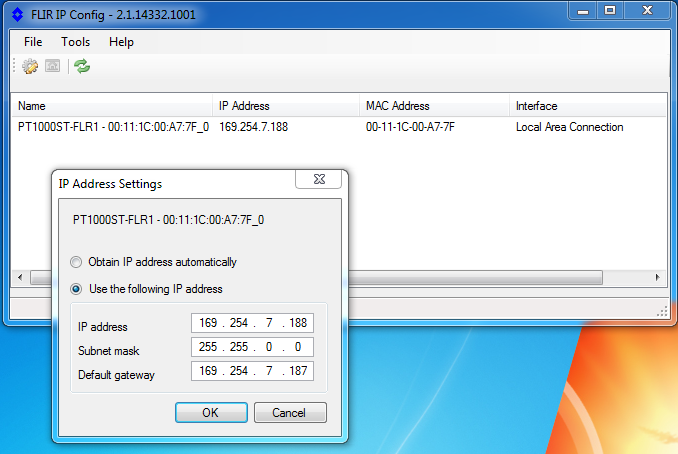Screen dimensions: 678x454
Task: Select Use the following IP address
Action: 77,289
